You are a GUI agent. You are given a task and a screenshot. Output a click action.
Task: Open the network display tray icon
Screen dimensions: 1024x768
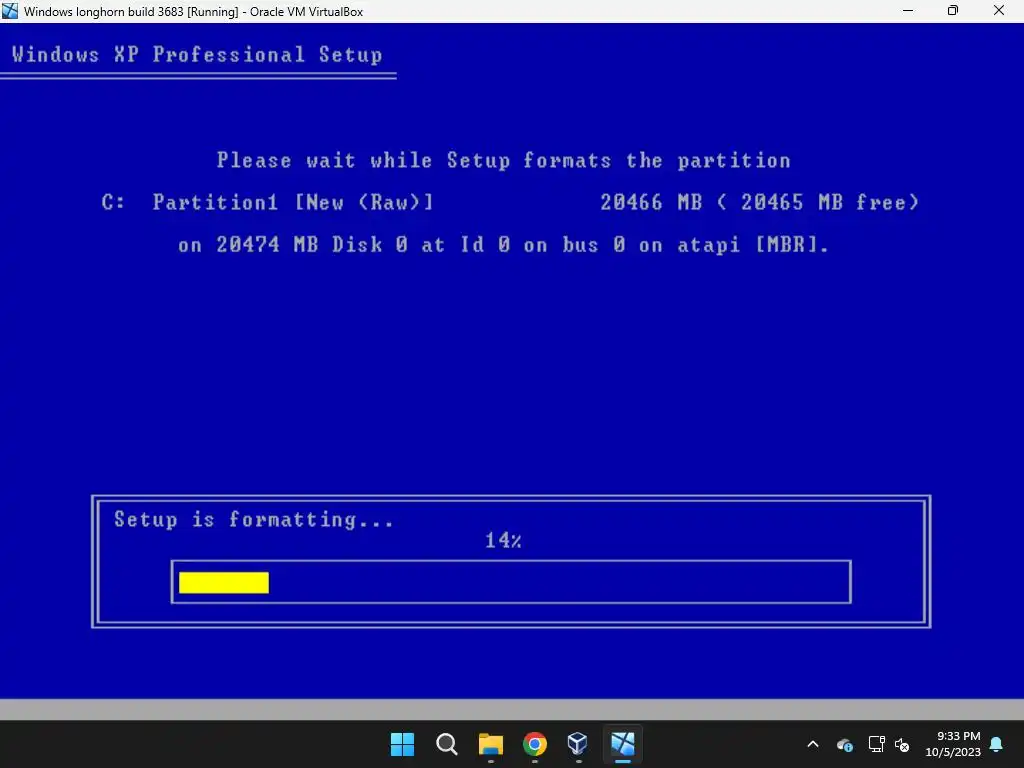pos(876,744)
